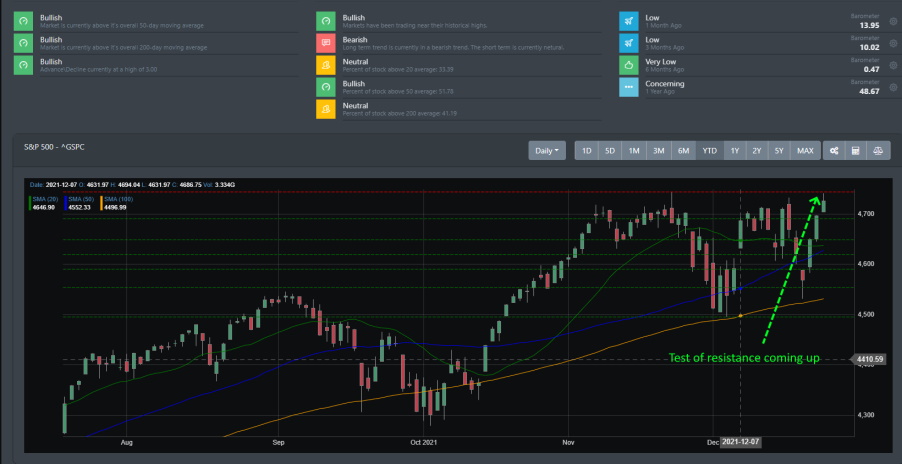Click barometer value 48.67
Screen dimensions: 902x464
click(869, 91)
